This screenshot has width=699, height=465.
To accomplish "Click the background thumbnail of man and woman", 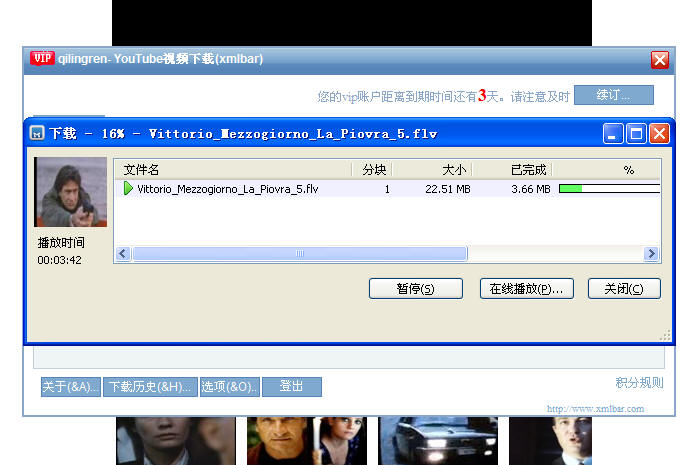I will 307,441.
